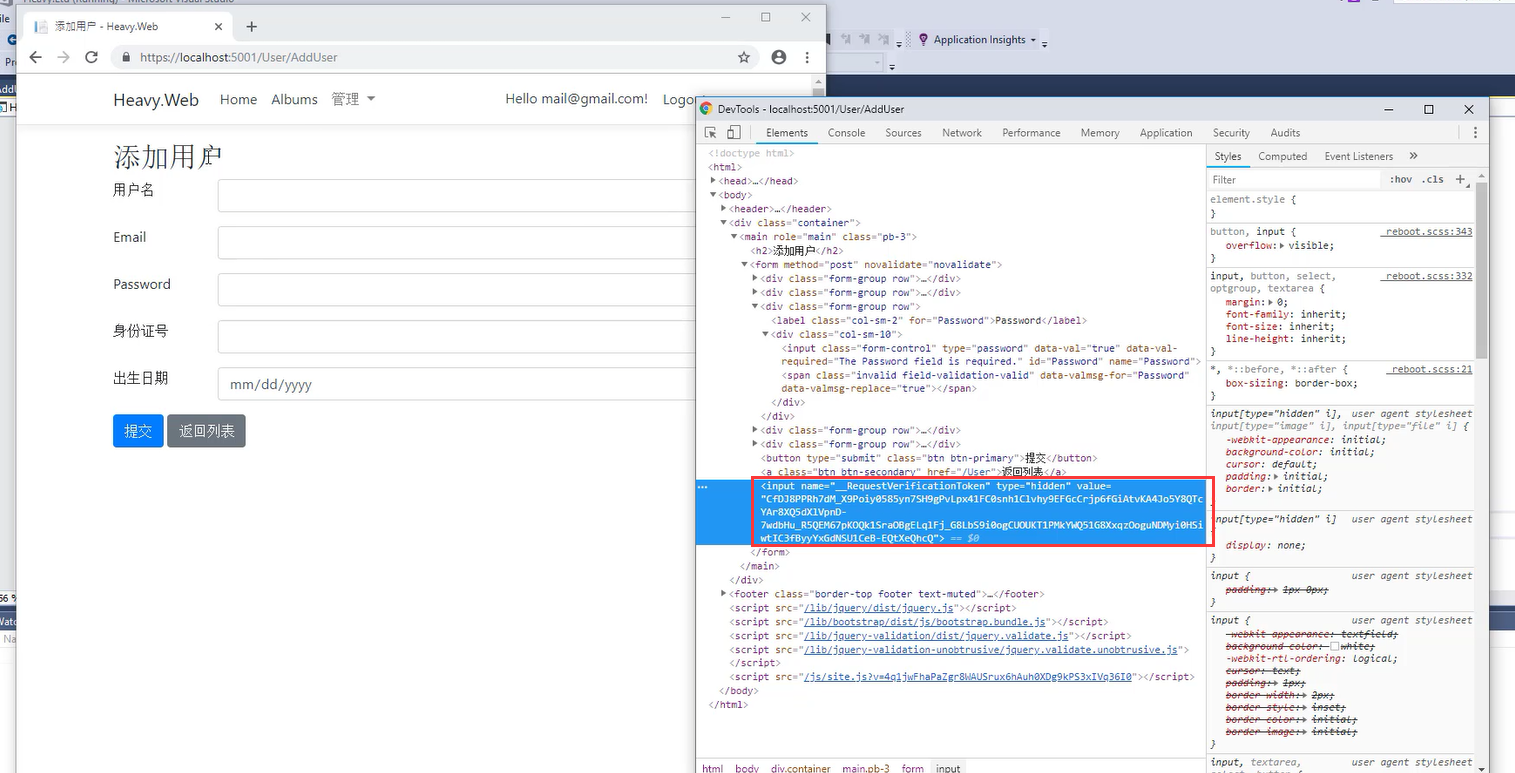1515x773 pixels.
Task: Collapse the div col-sm-10 node
Action: click(765, 334)
